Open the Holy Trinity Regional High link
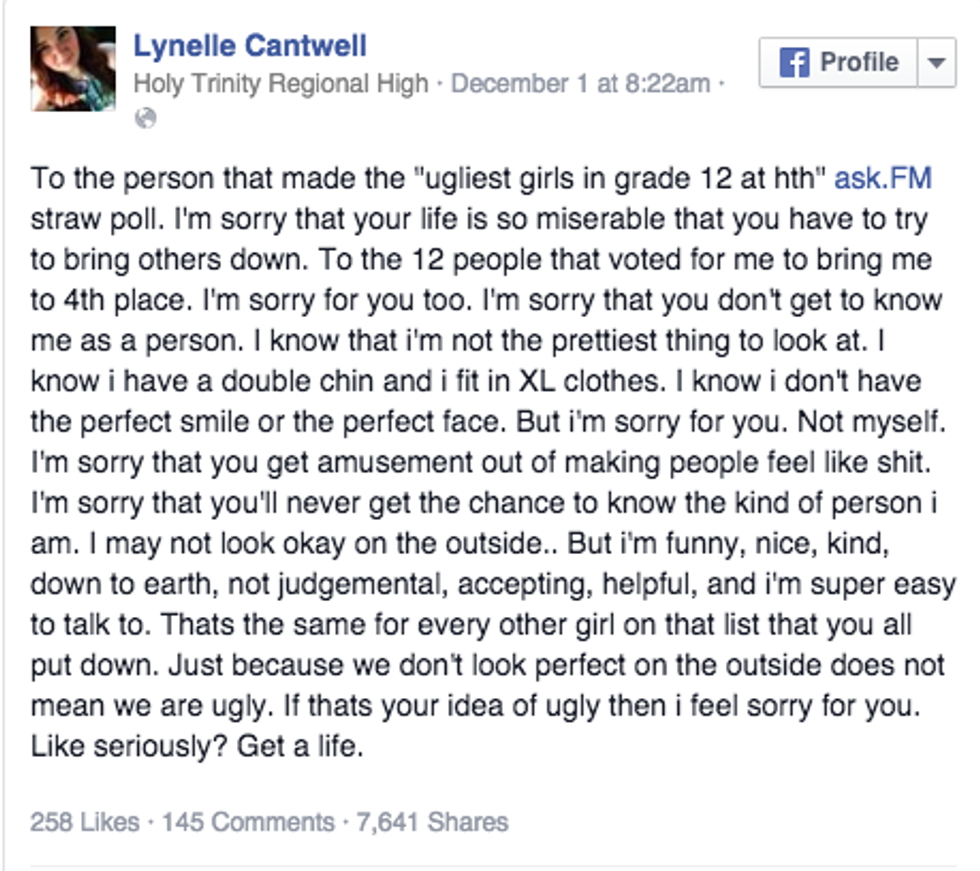Viewport: 980px width, 871px height. pyautogui.click(x=280, y=83)
